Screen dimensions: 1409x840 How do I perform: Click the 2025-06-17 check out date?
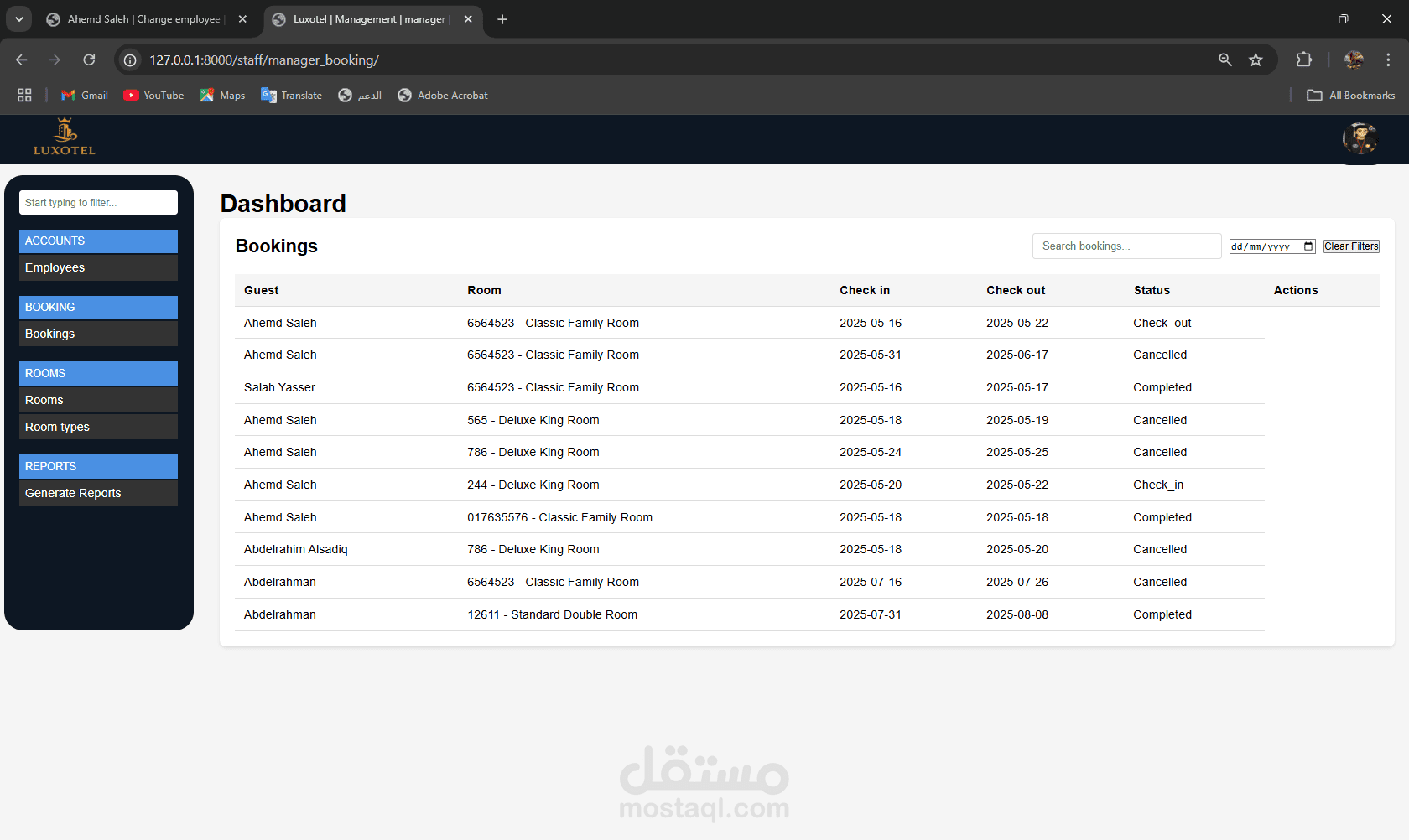pos(1017,355)
